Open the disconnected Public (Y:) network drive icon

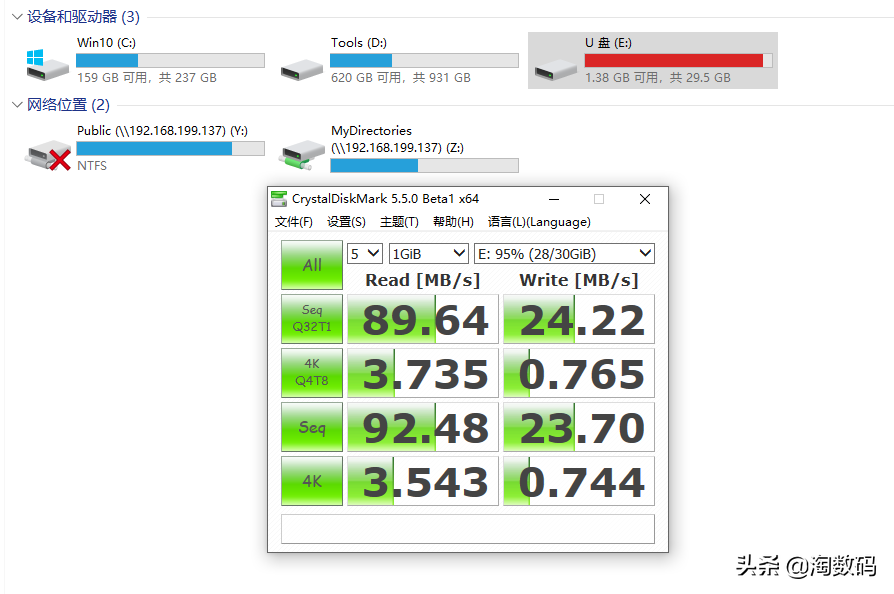(48, 156)
